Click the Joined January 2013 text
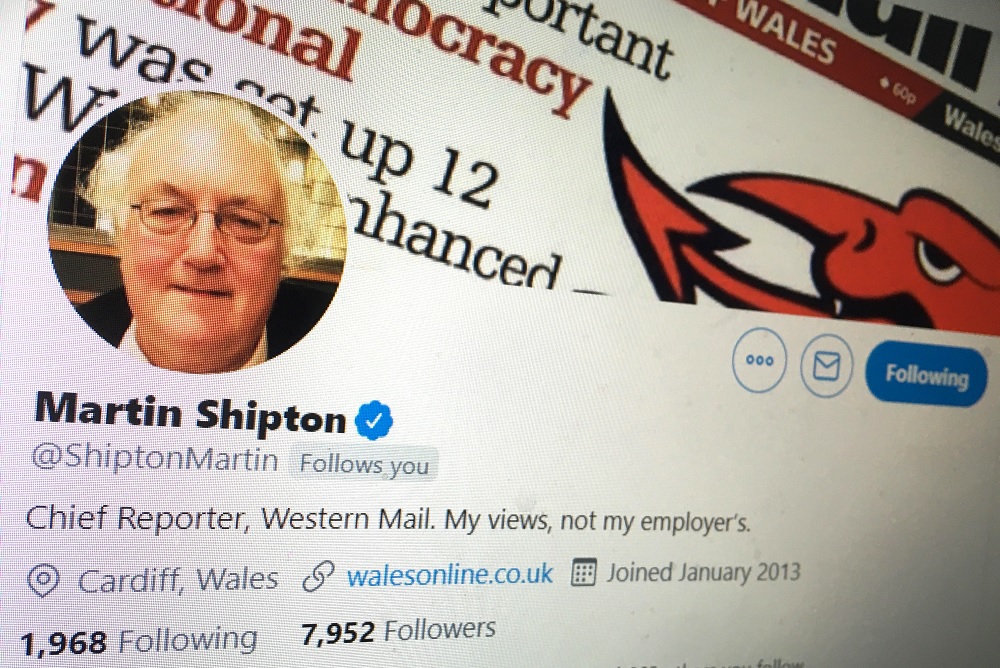 (703, 572)
